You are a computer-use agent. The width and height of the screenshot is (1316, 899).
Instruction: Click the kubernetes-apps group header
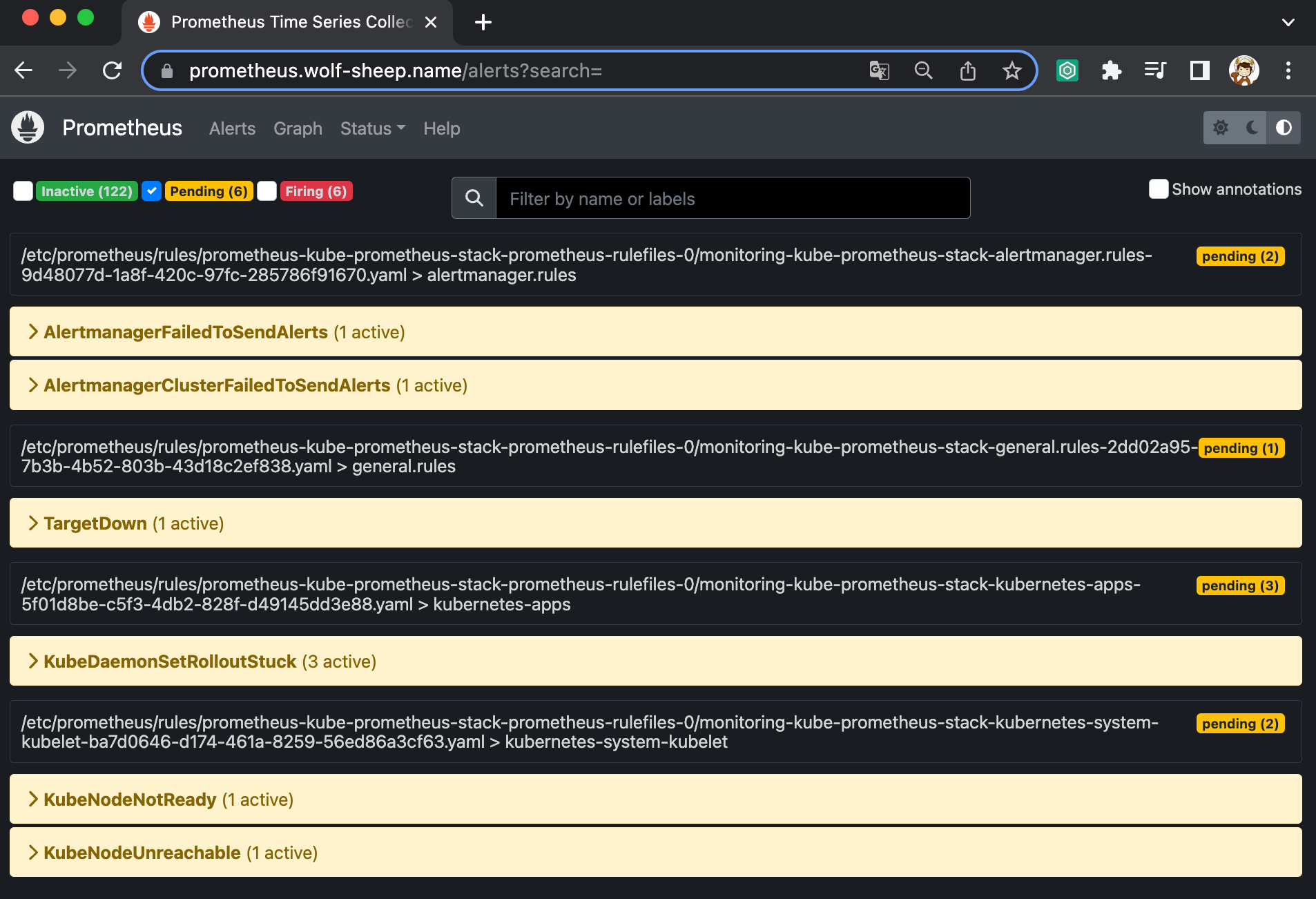pos(655,594)
